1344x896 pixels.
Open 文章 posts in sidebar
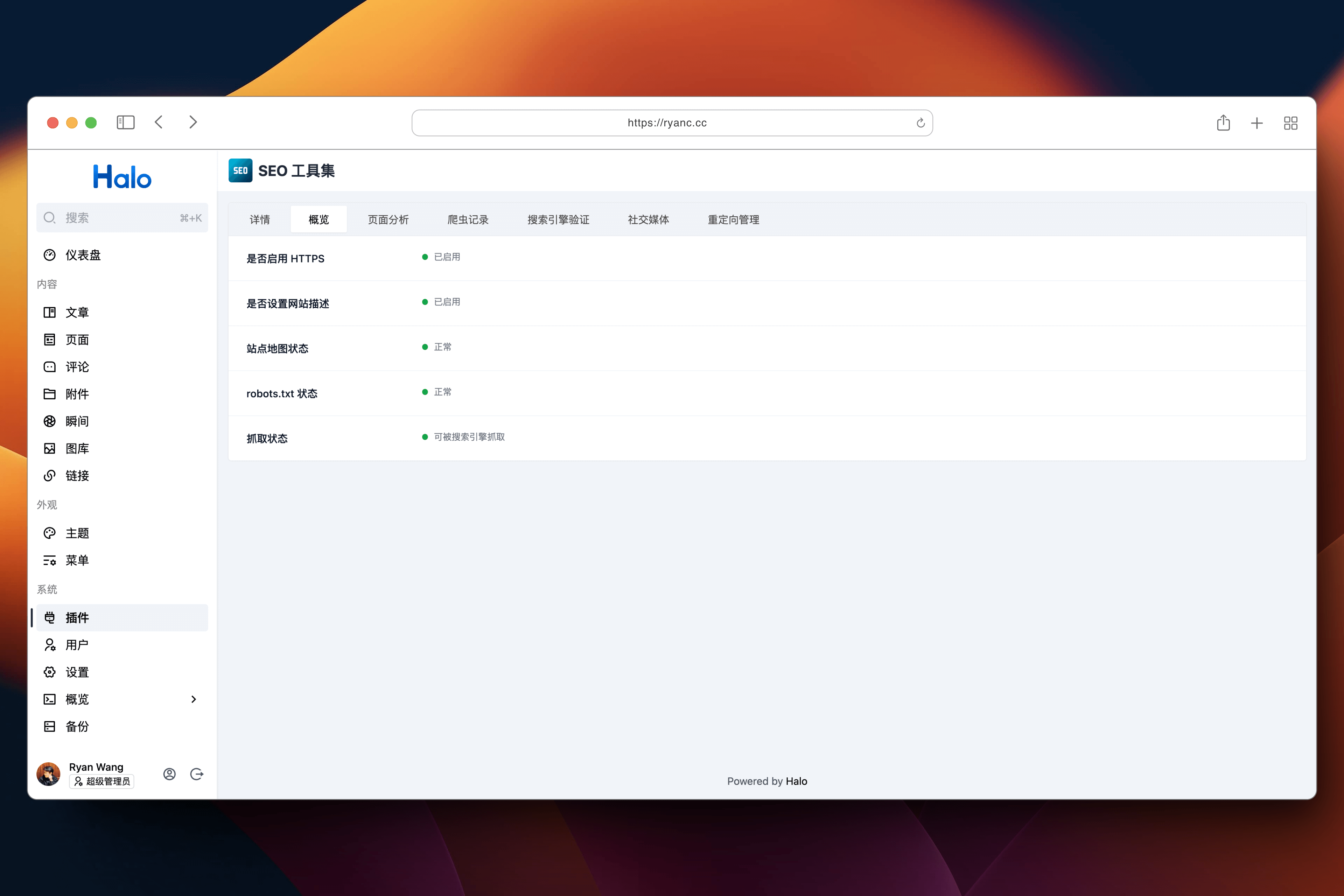coord(122,313)
